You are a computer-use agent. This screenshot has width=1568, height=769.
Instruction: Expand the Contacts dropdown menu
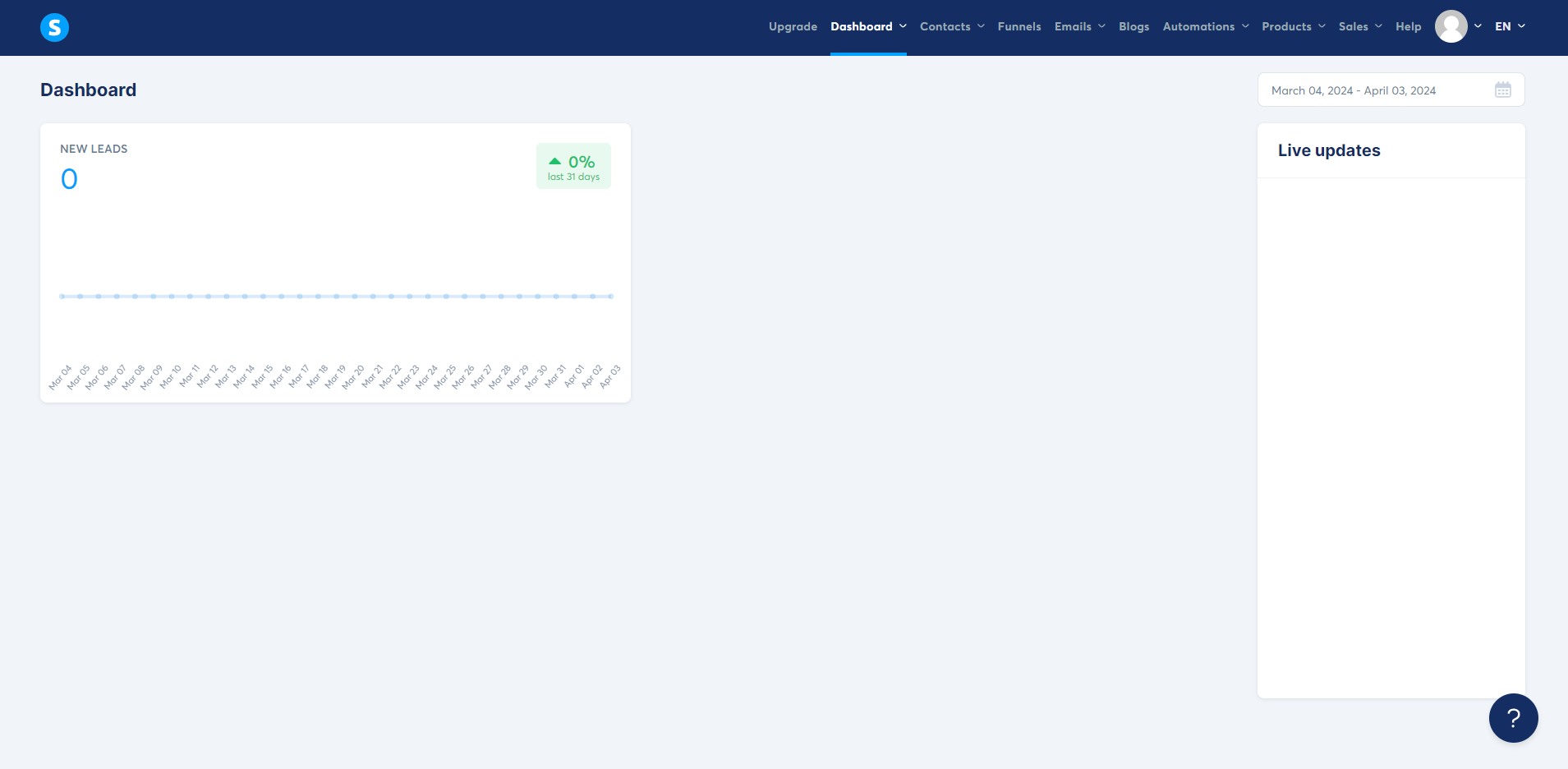[x=952, y=26]
